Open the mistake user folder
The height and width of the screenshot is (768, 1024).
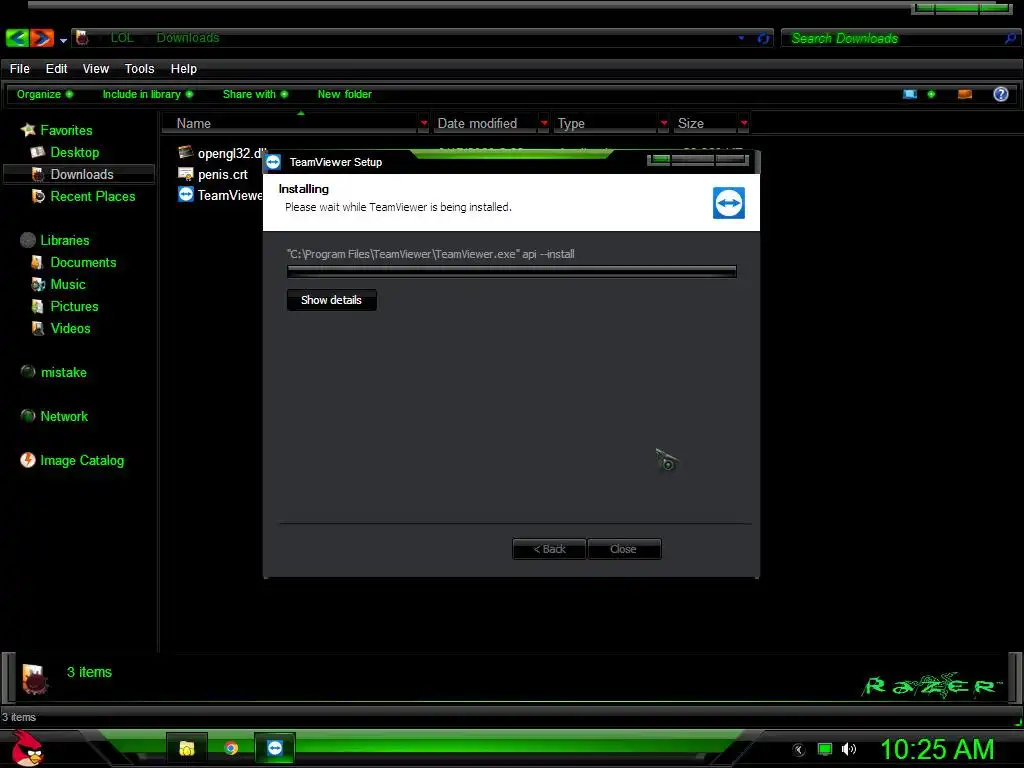(54, 372)
